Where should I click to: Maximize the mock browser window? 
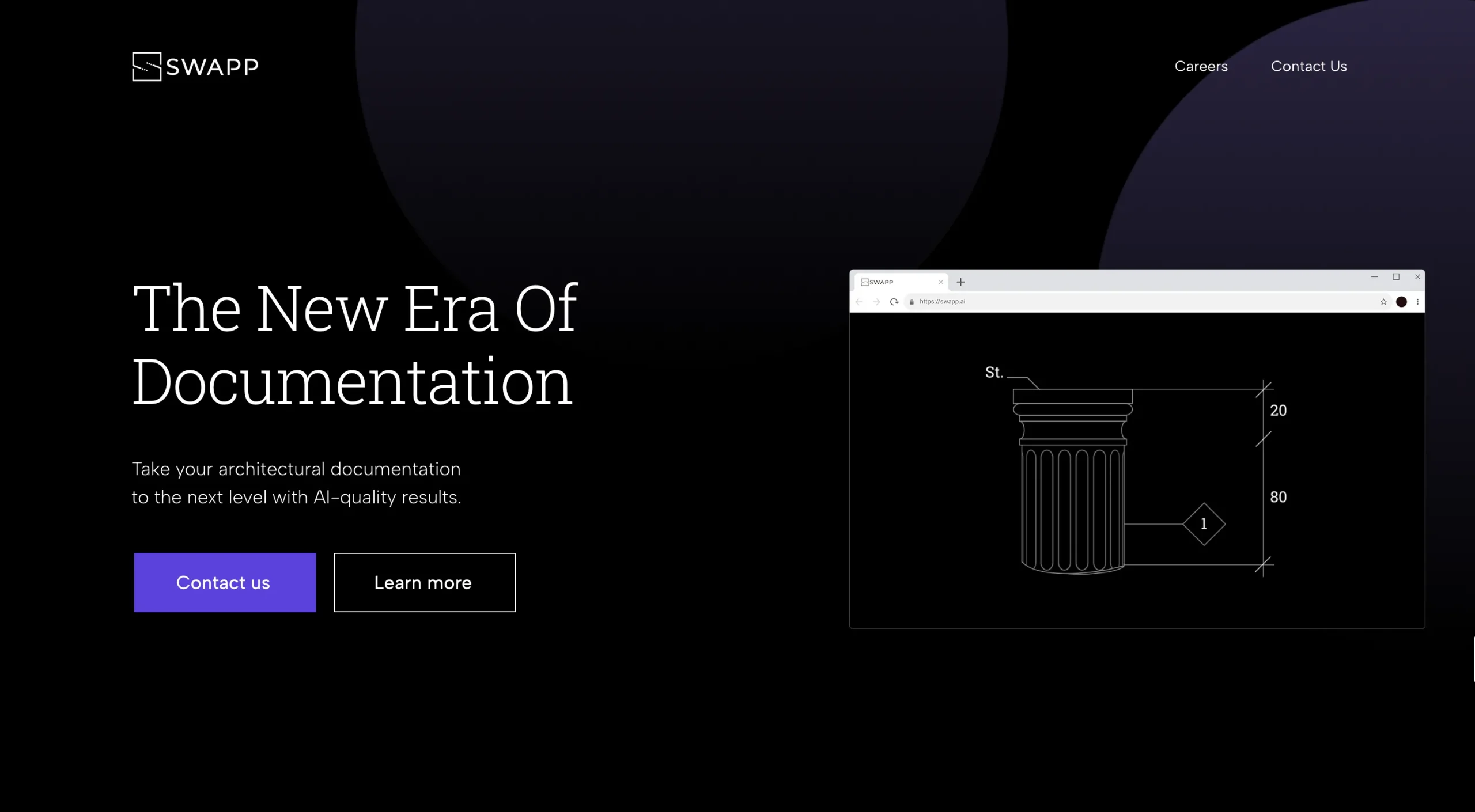pos(1396,277)
